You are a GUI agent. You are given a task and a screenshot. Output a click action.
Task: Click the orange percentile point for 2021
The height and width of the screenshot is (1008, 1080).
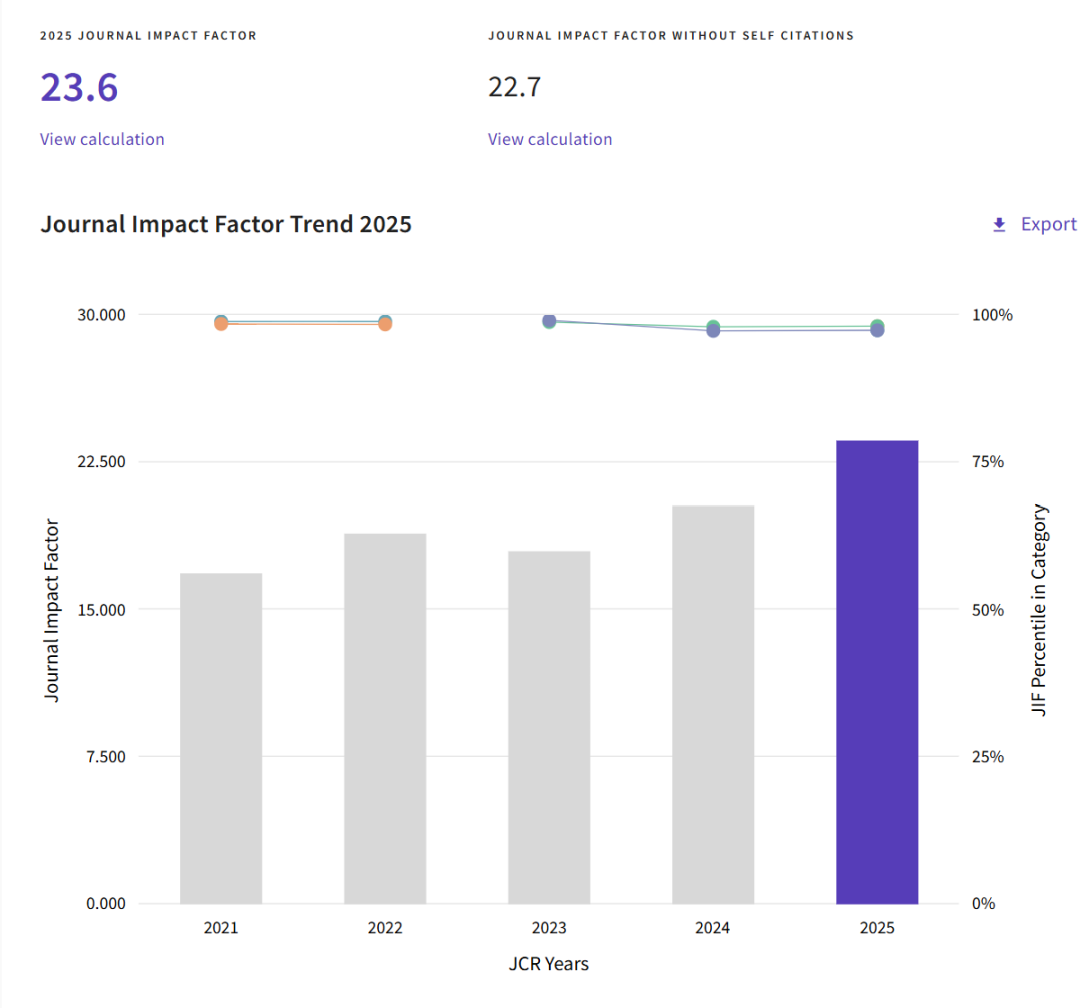coord(221,324)
